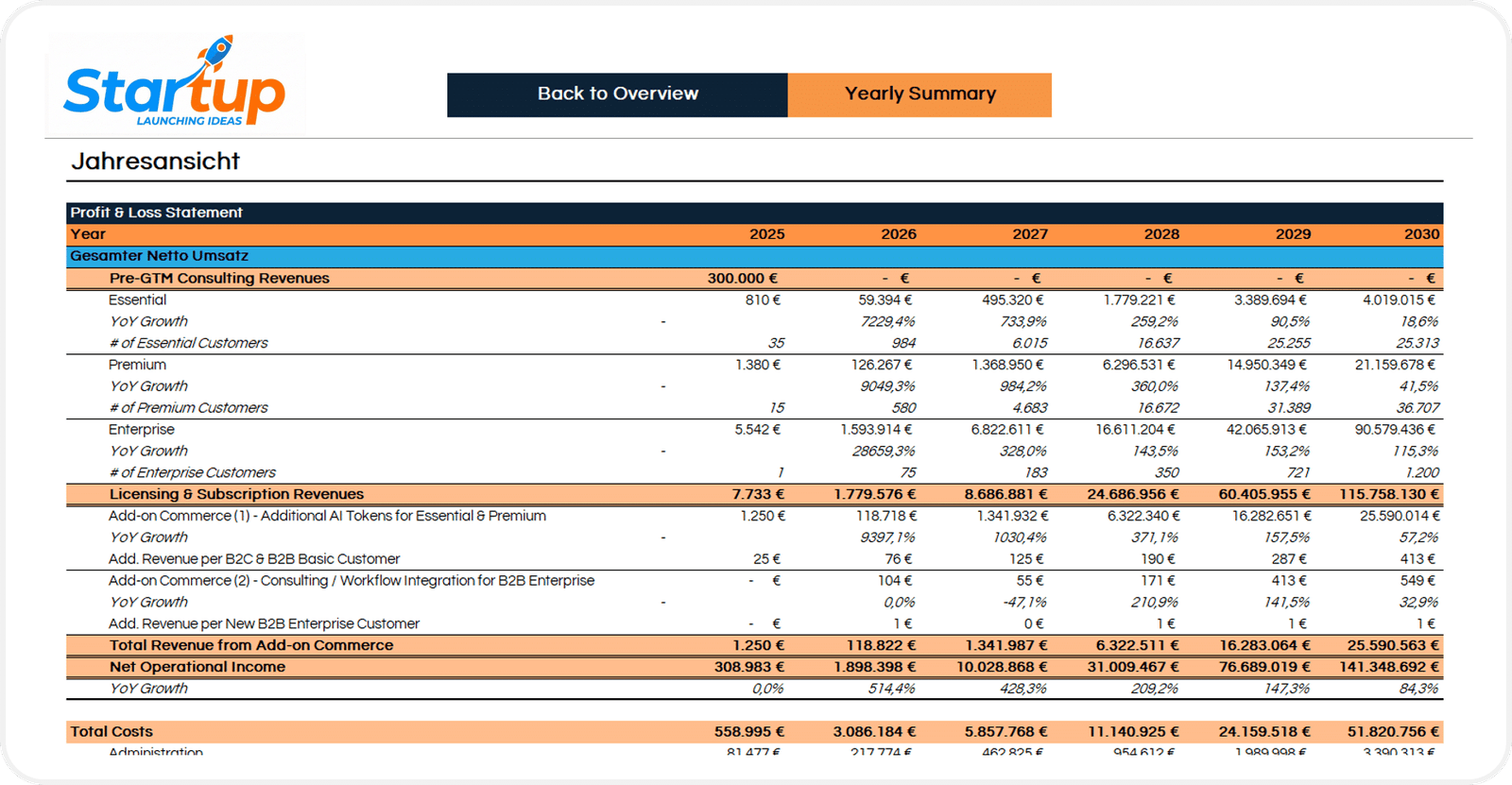Click the 300.000 € Pre-GTM 2025 cell
Screen dimensions: 1512x785
pos(742,279)
